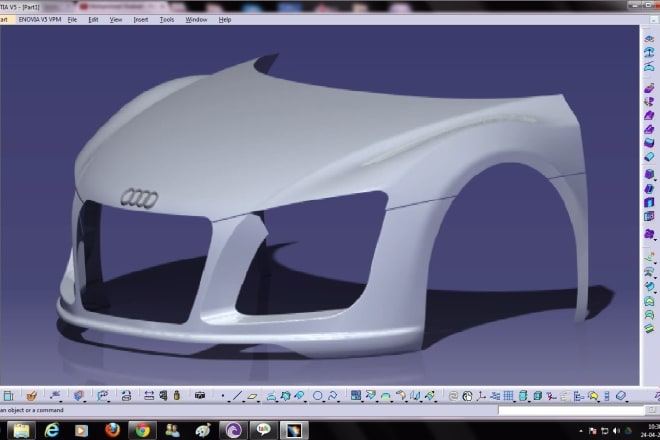The image size is (660, 440).
Task: Click the camera Capture icon
Action: pyautogui.click(x=200, y=395)
